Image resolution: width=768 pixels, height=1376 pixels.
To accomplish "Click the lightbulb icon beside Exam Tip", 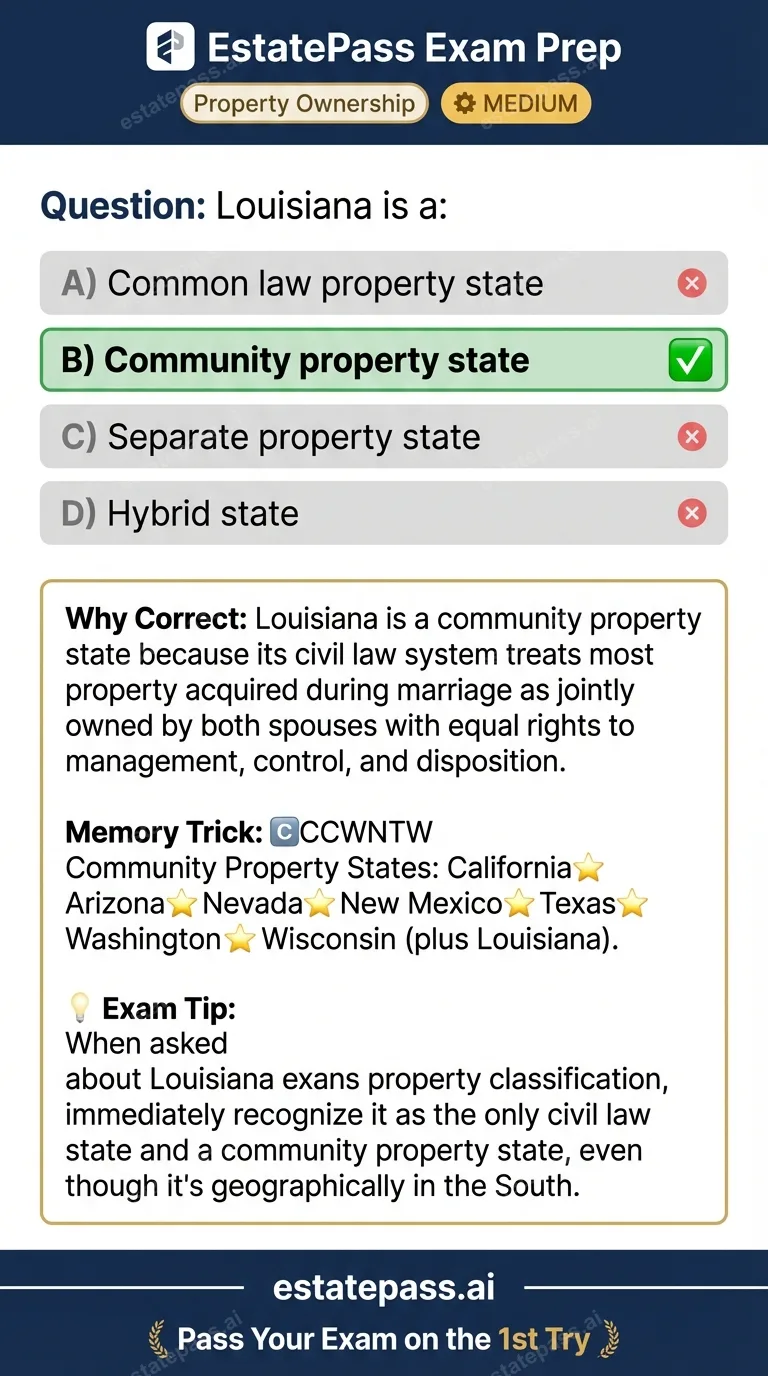I will 79,1007.
